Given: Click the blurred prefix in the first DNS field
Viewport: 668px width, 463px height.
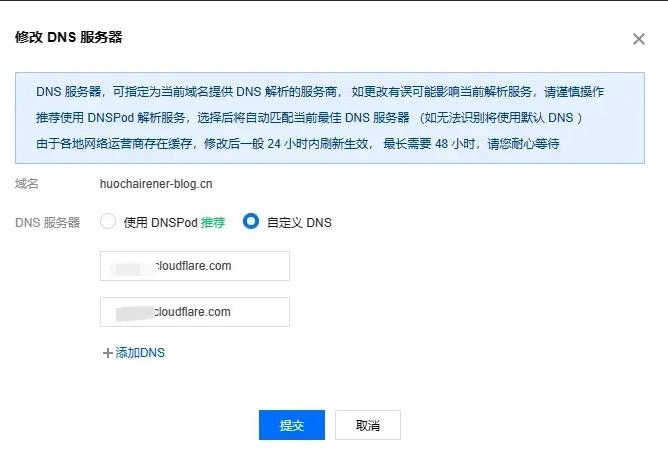Looking at the screenshot, I should click(133, 266).
